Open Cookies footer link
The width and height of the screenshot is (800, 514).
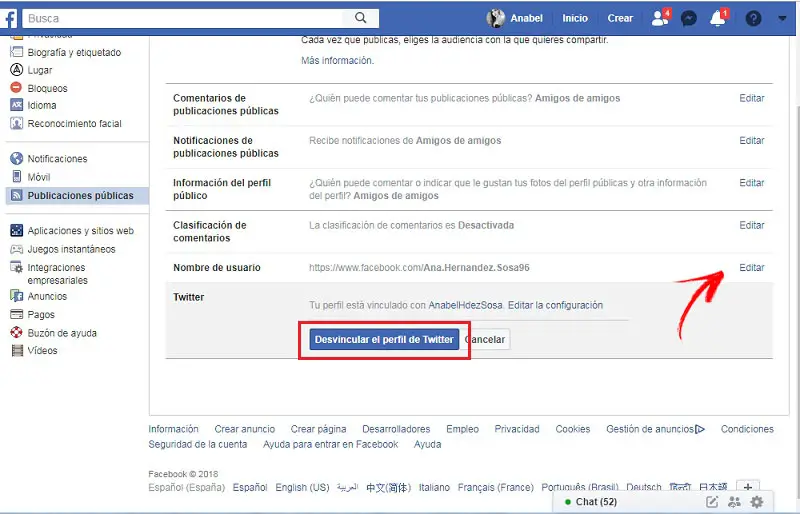click(572, 429)
